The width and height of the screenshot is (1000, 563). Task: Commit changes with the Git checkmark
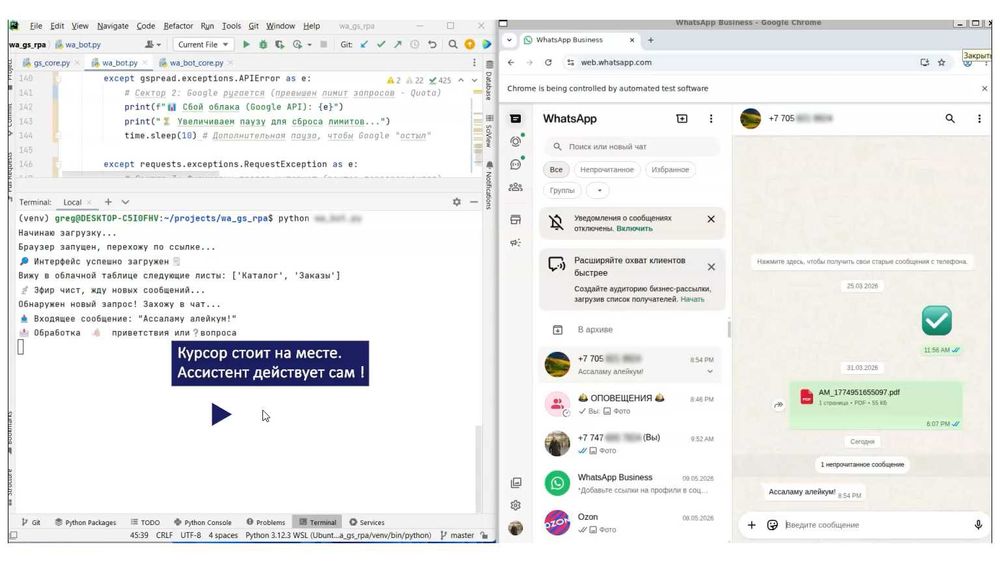381,45
